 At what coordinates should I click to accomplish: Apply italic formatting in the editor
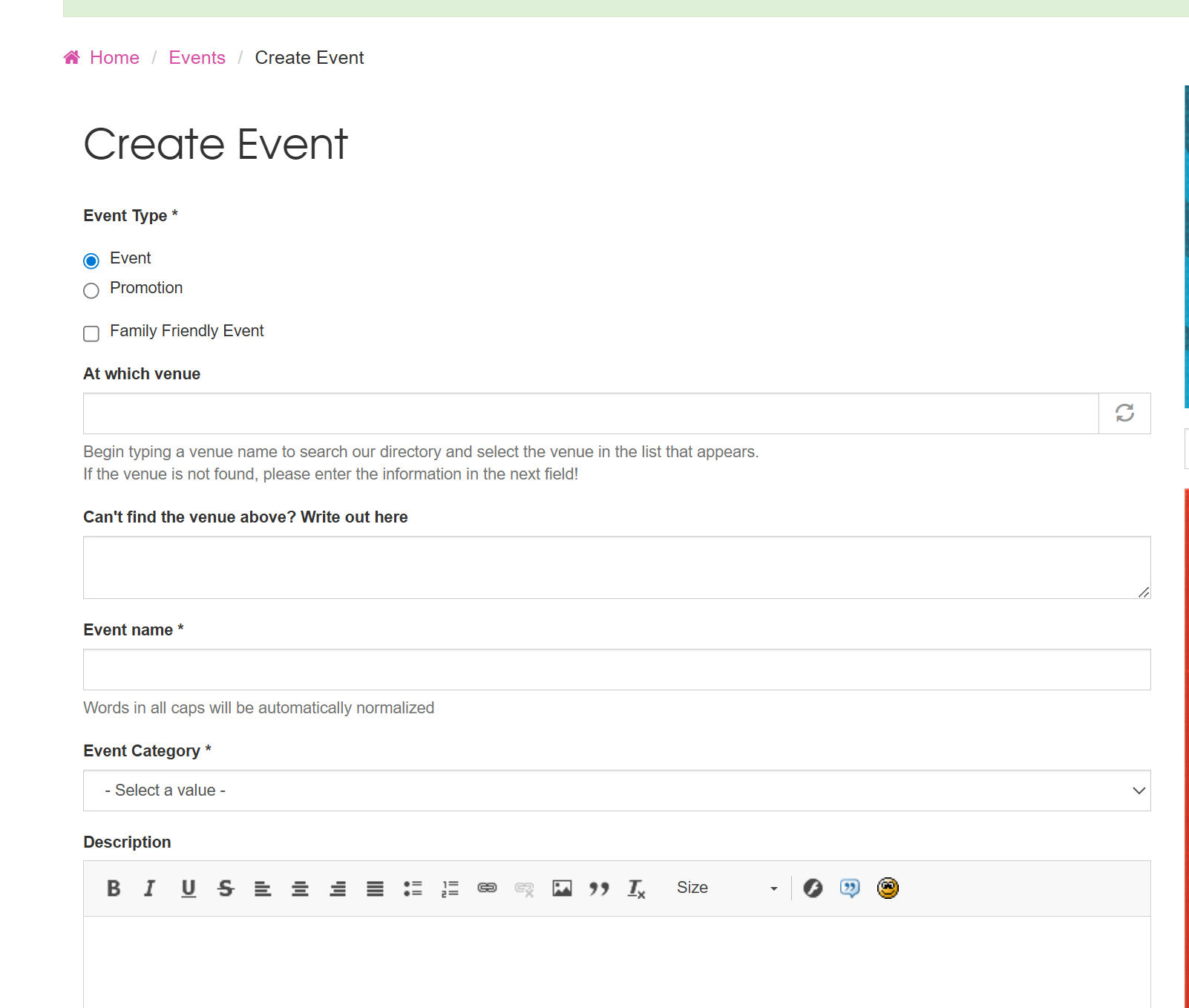click(x=150, y=888)
